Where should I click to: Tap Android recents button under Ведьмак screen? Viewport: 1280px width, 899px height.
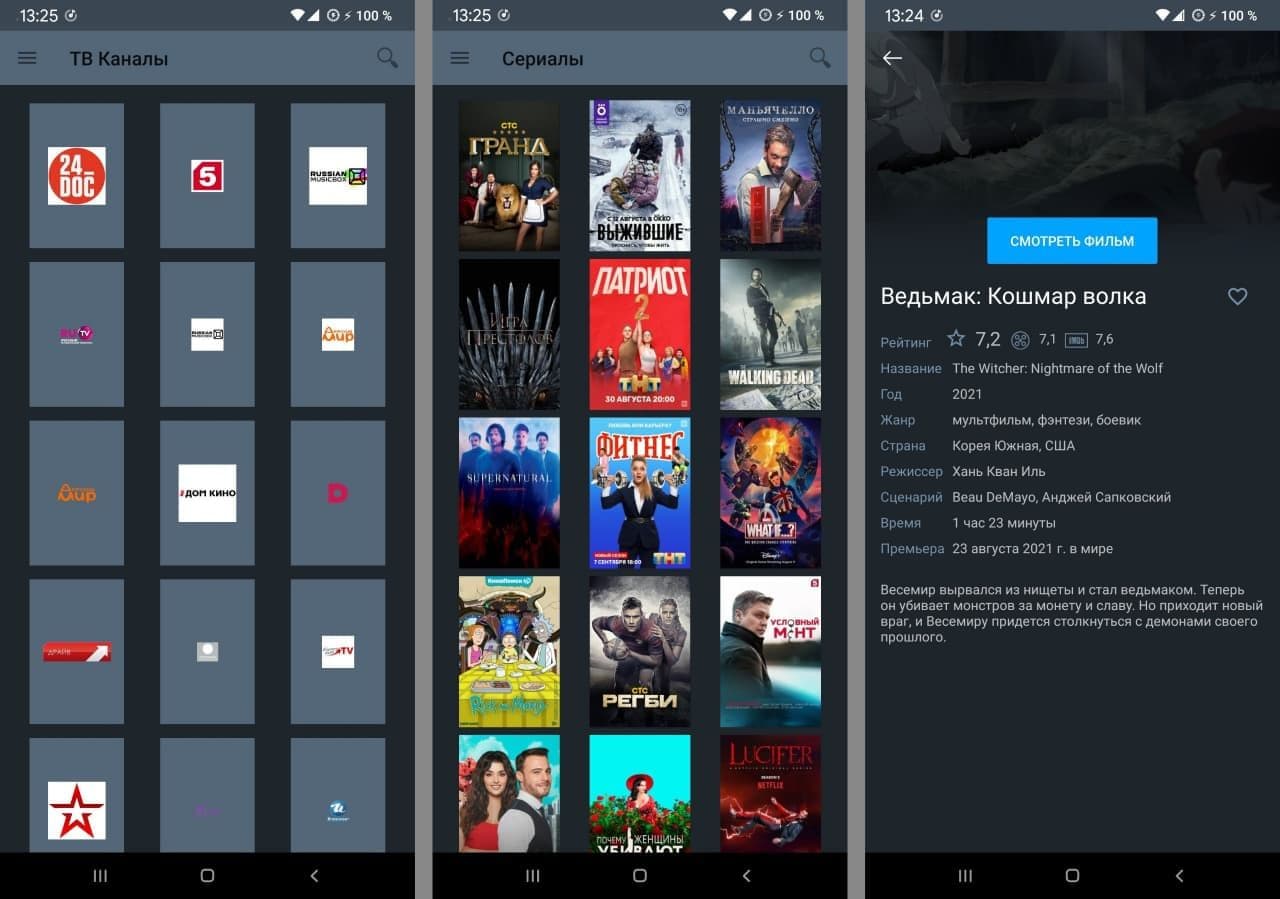[965, 876]
